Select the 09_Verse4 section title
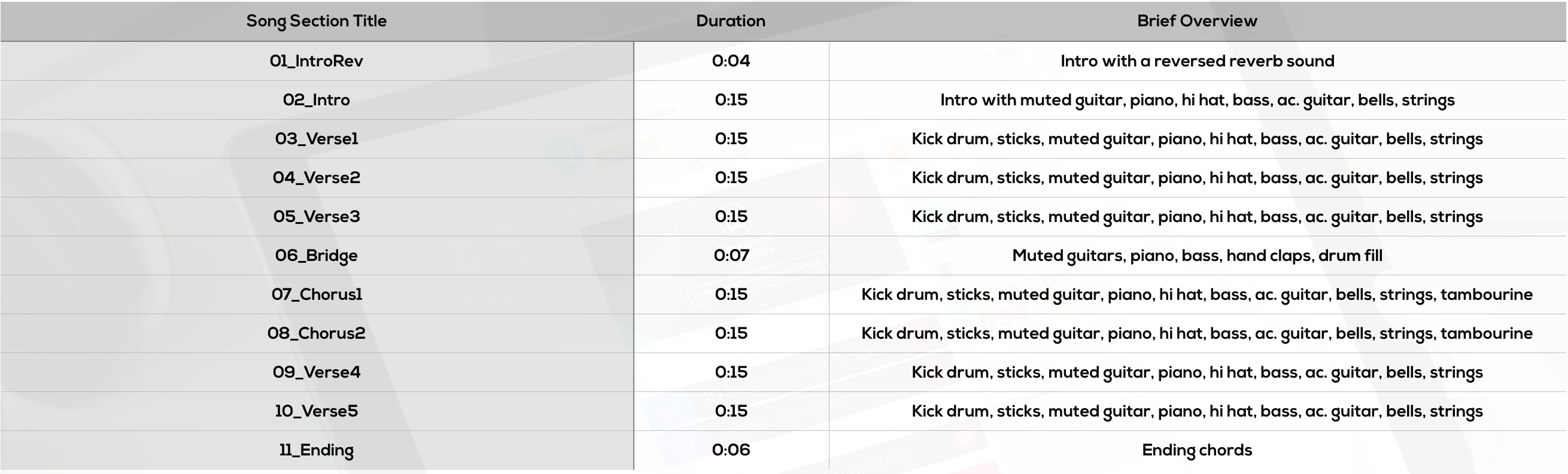1568x474 pixels. [316, 372]
